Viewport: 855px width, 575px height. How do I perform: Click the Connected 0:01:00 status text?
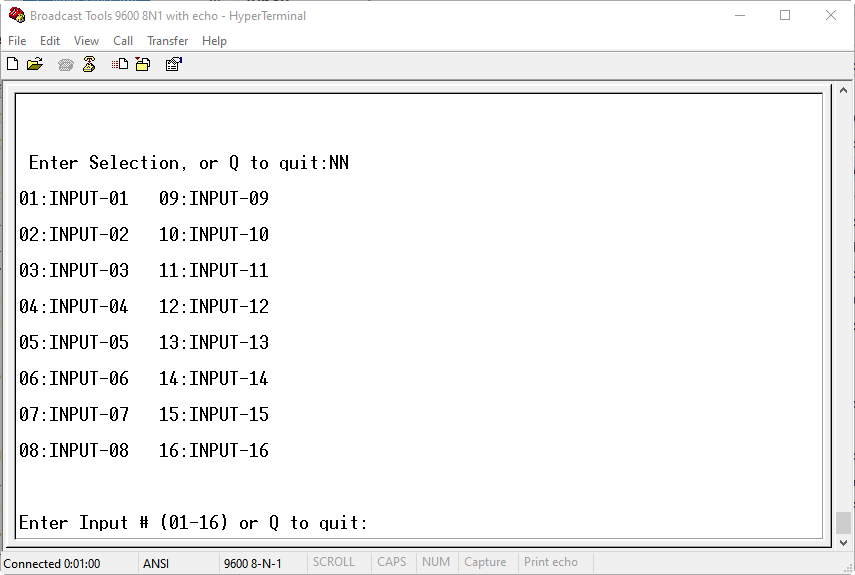[x=52, y=564]
